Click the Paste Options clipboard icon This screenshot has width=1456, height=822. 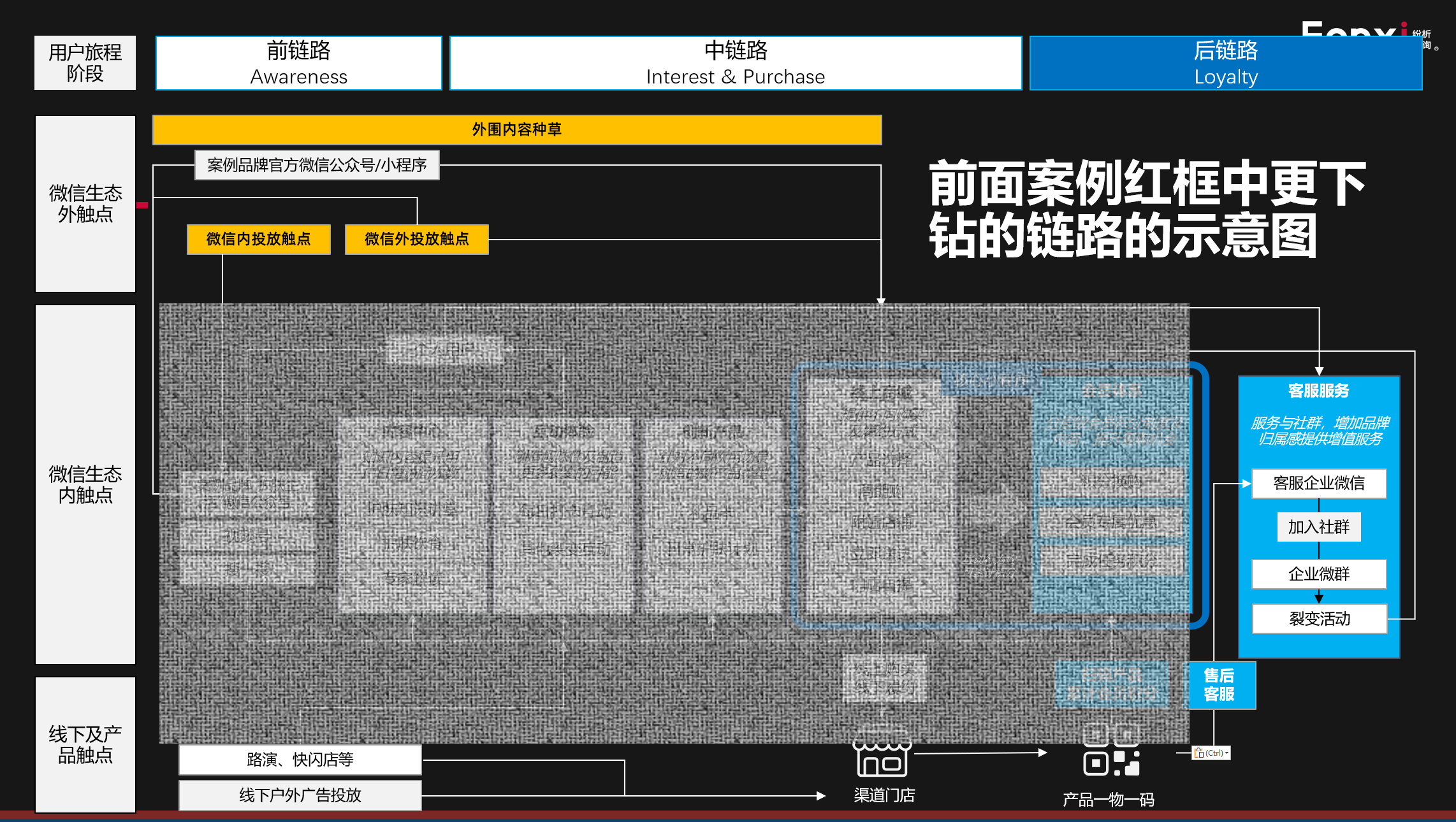[1199, 753]
